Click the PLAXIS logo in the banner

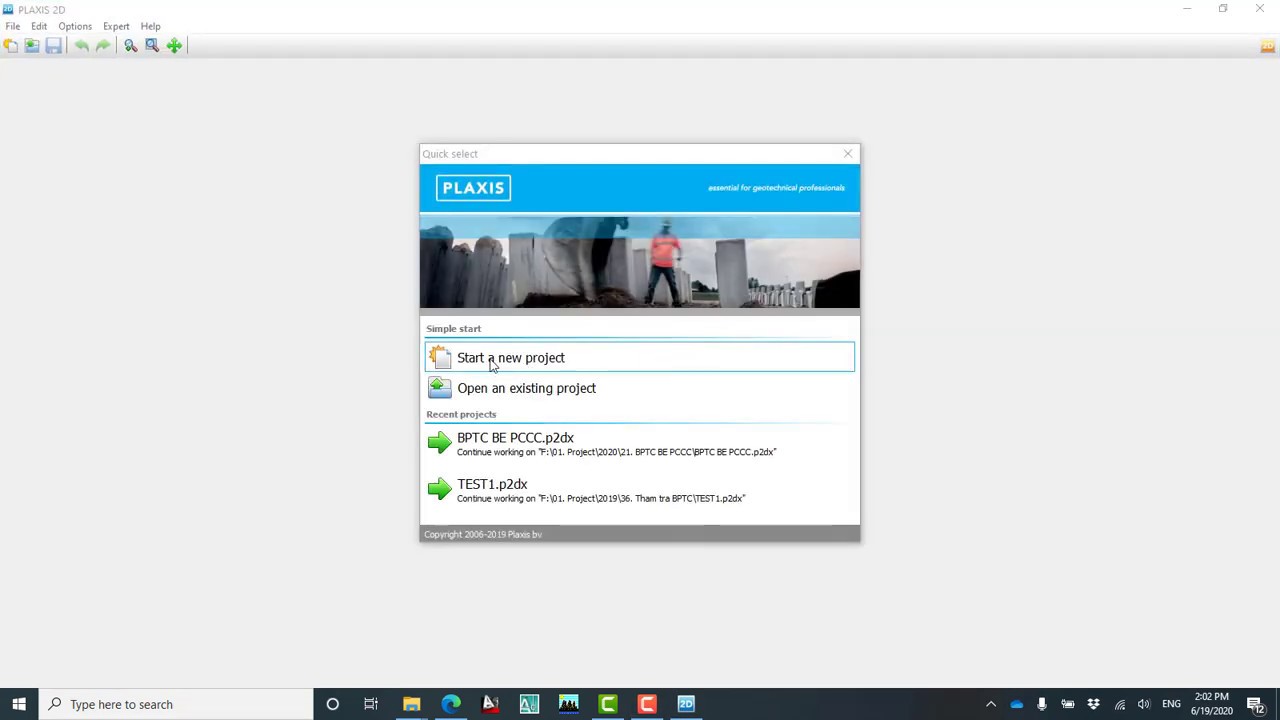tap(473, 188)
